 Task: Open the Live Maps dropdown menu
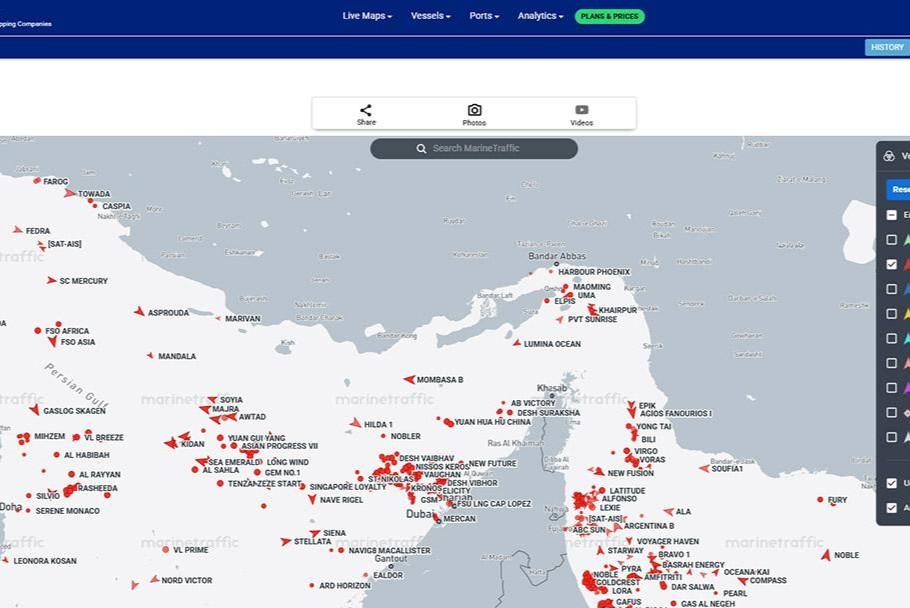[367, 16]
